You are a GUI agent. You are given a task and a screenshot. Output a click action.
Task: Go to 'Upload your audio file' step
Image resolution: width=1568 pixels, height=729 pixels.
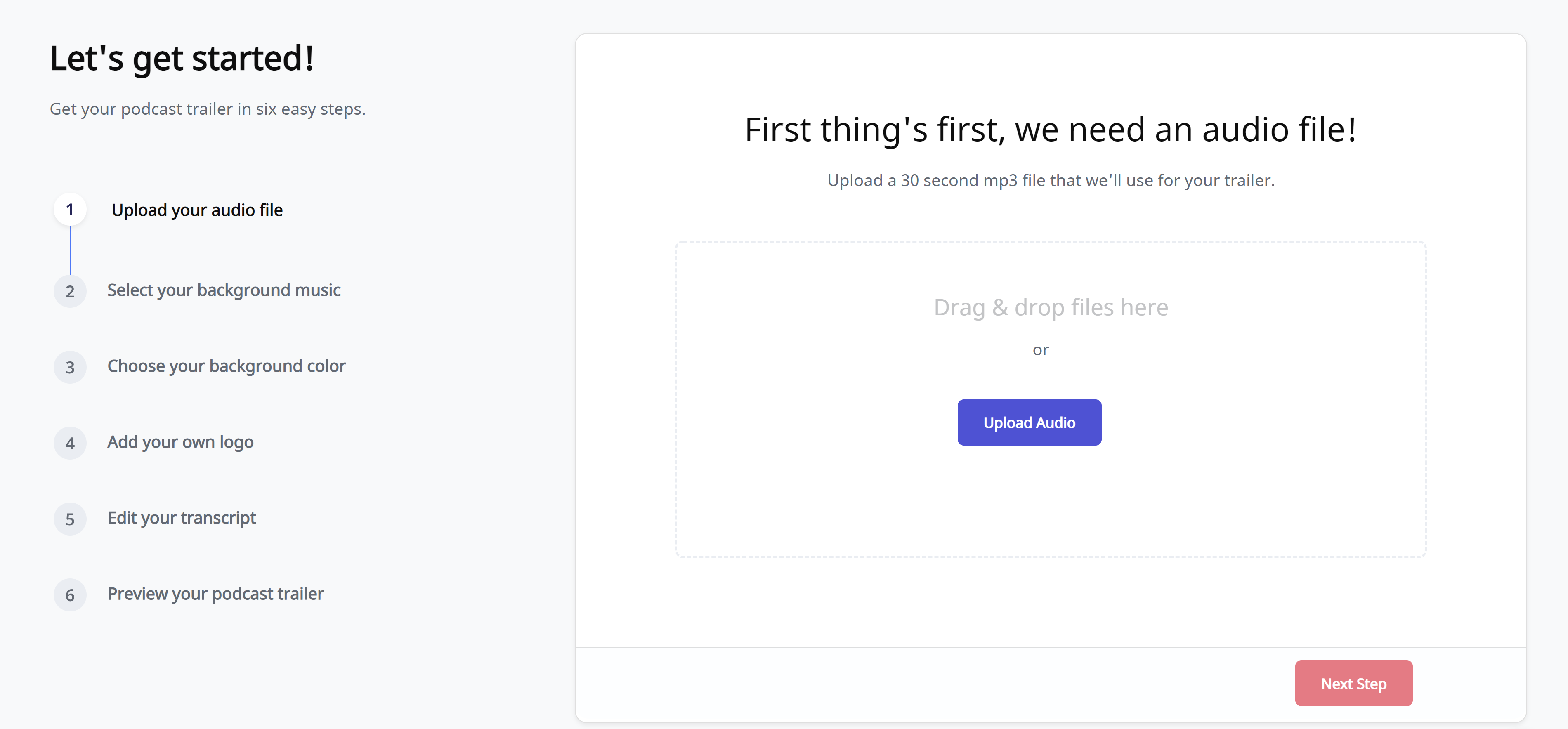[196, 210]
